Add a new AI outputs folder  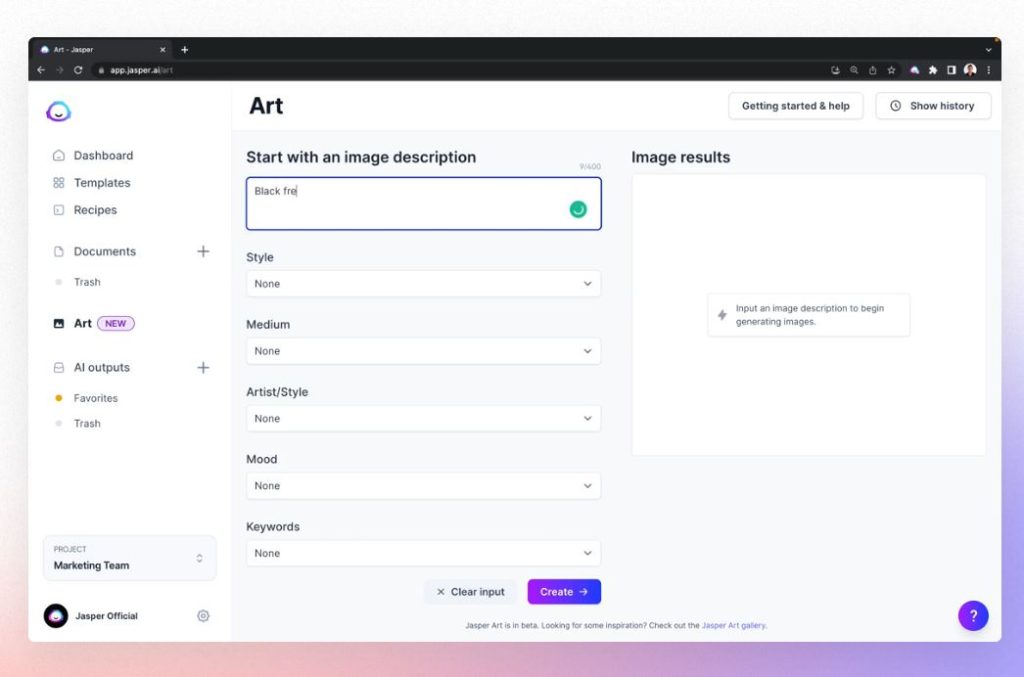tap(203, 368)
